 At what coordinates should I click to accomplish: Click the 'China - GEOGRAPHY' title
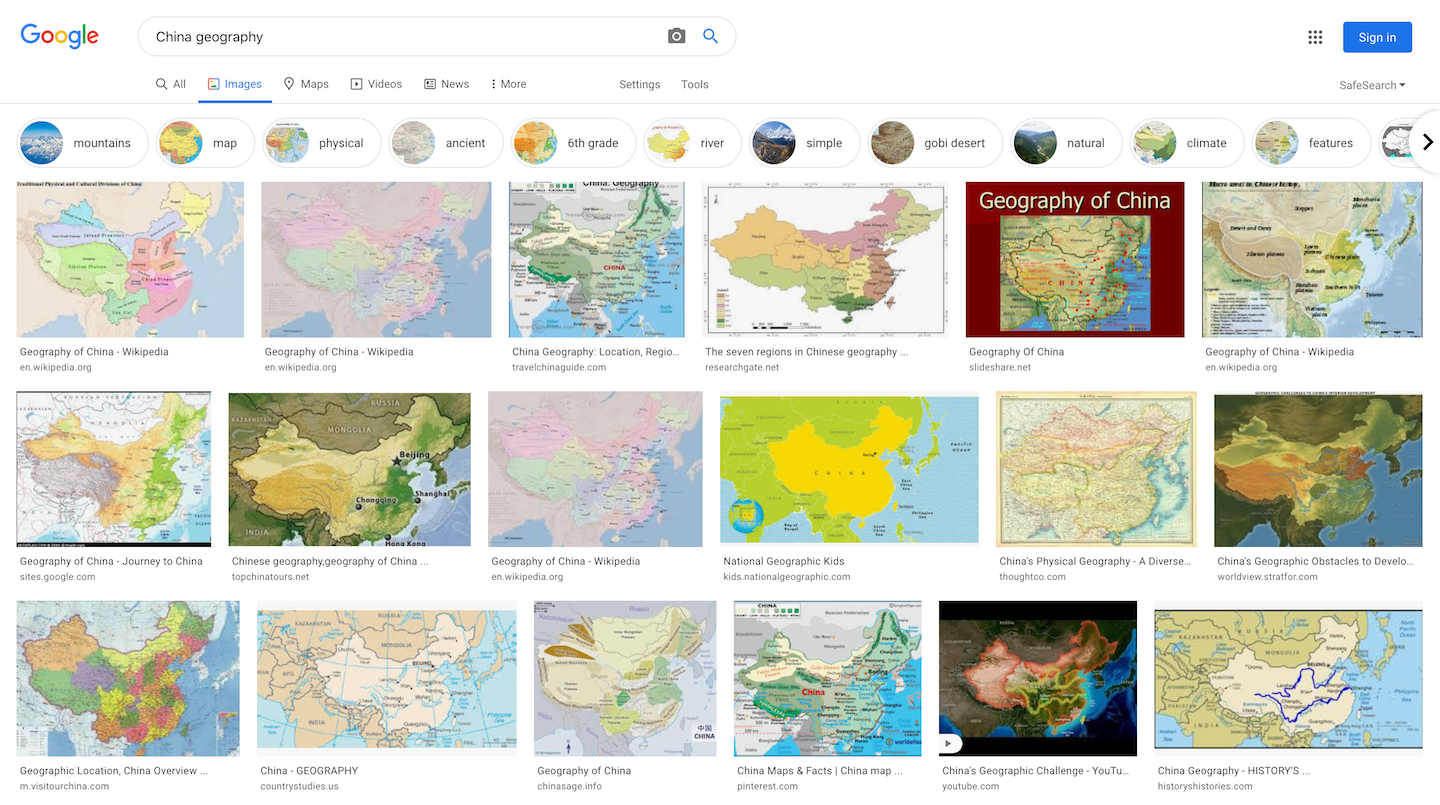pyautogui.click(x=309, y=771)
